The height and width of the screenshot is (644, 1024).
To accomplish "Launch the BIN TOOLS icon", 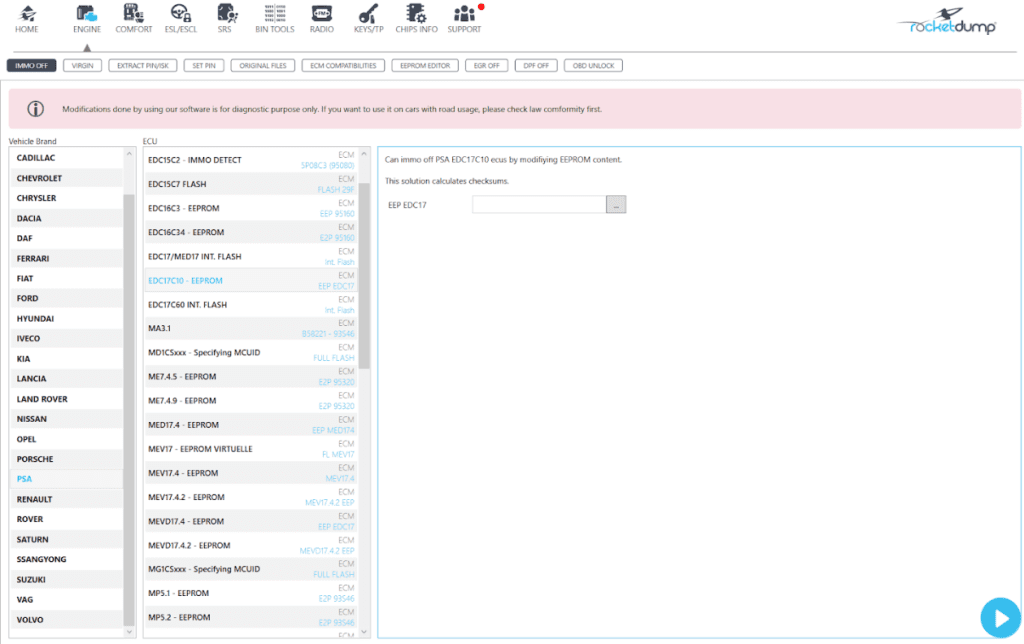I will coord(274,19).
